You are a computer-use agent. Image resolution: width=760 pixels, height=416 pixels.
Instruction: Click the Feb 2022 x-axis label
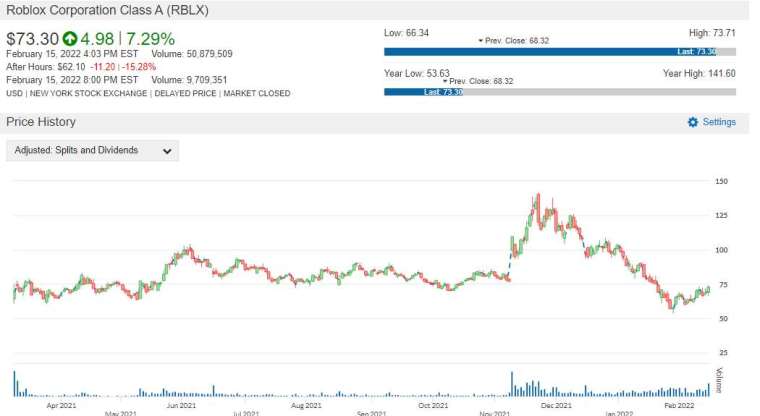point(679,405)
